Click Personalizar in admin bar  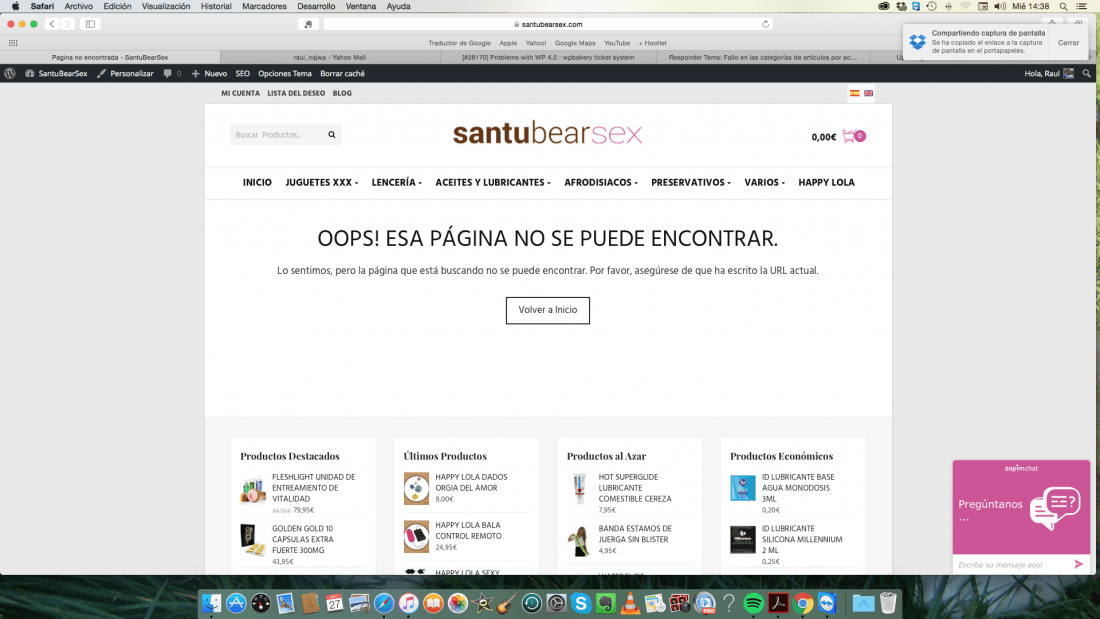tap(125, 74)
